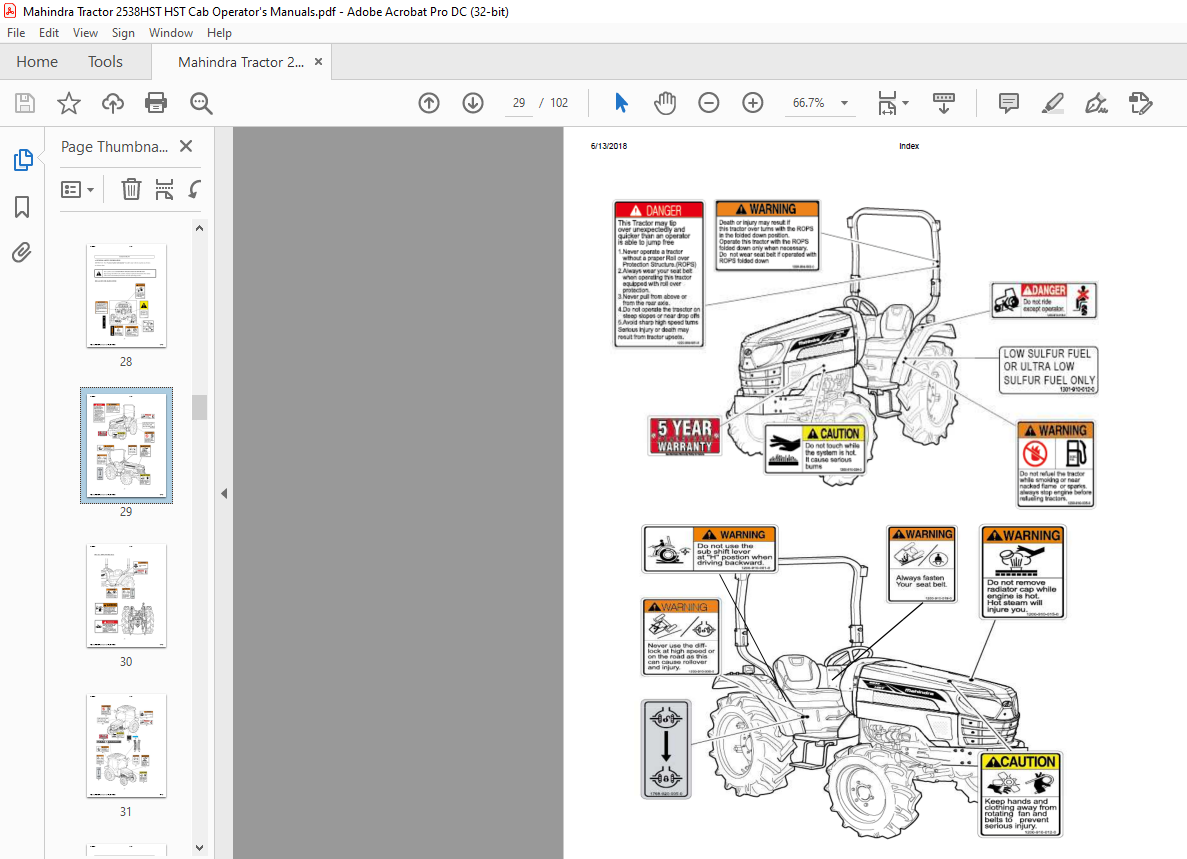Open the zoom level dropdown arrow
1187x859 pixels.
coord(844,103)
